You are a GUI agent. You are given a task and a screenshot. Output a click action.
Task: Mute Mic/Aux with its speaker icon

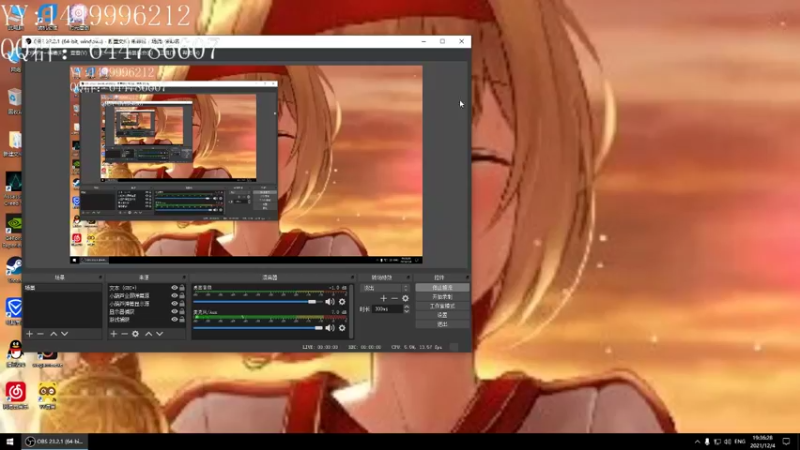(x=330, y=328)
